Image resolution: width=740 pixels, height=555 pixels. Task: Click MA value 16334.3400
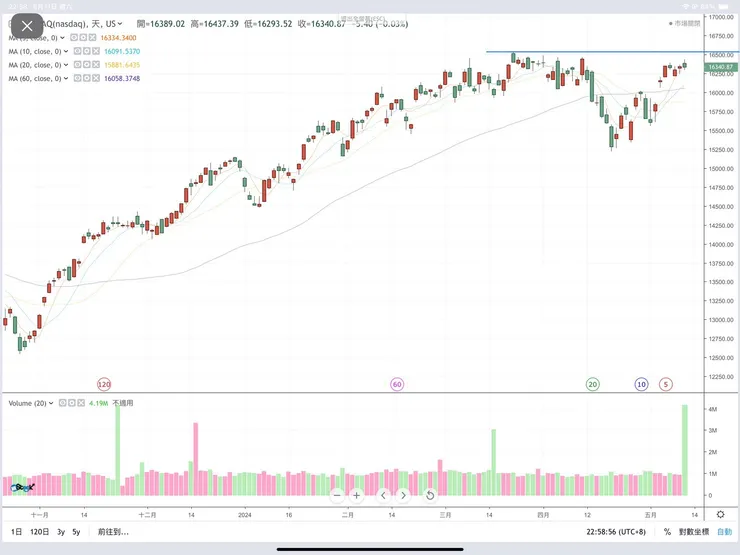[x=118, y=38]
